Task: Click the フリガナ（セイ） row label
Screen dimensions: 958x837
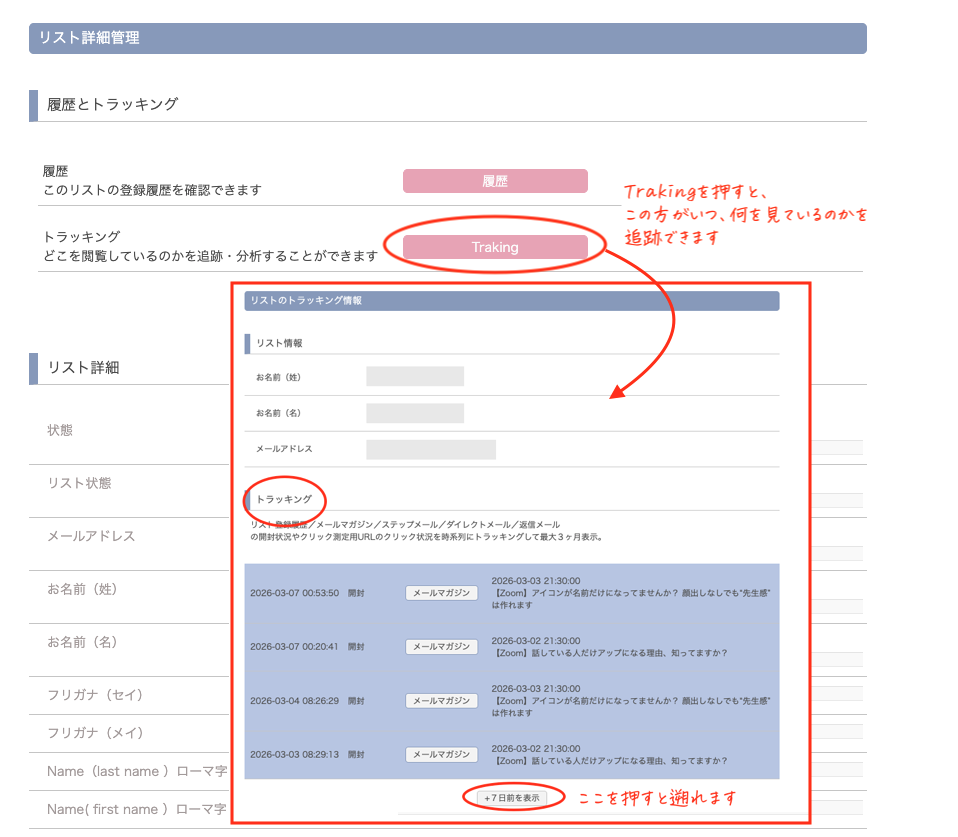Action: pyautogui.click(x=95, y=695)
